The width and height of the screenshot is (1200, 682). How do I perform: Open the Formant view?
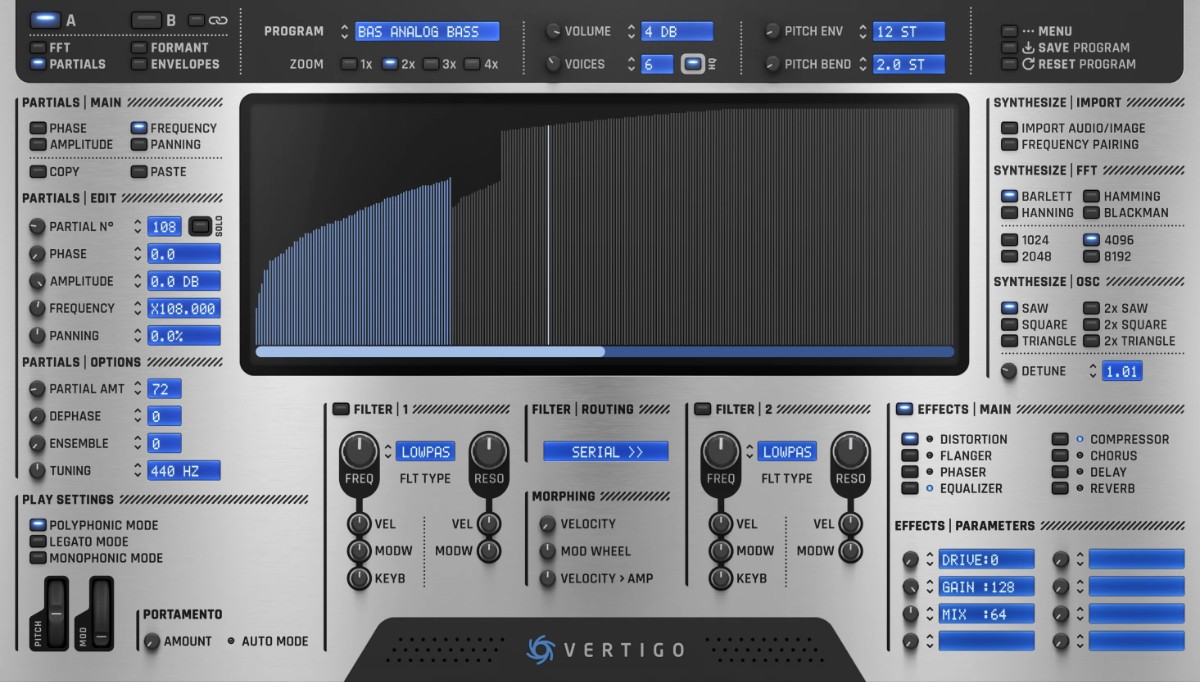tap(140, 47)
